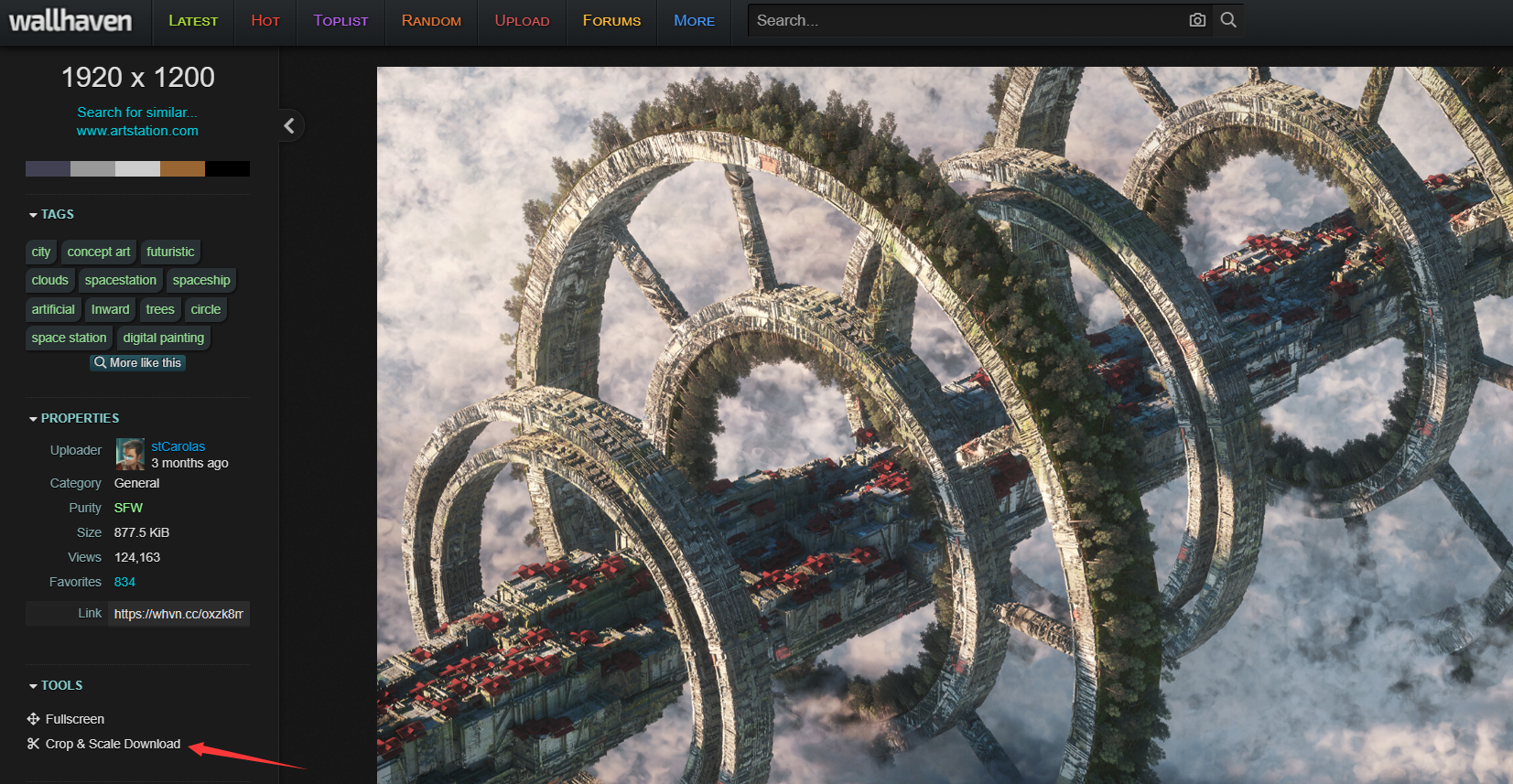Open the Latest menu item
Screen dimensions: 1513x784
(x=193, y=21)
